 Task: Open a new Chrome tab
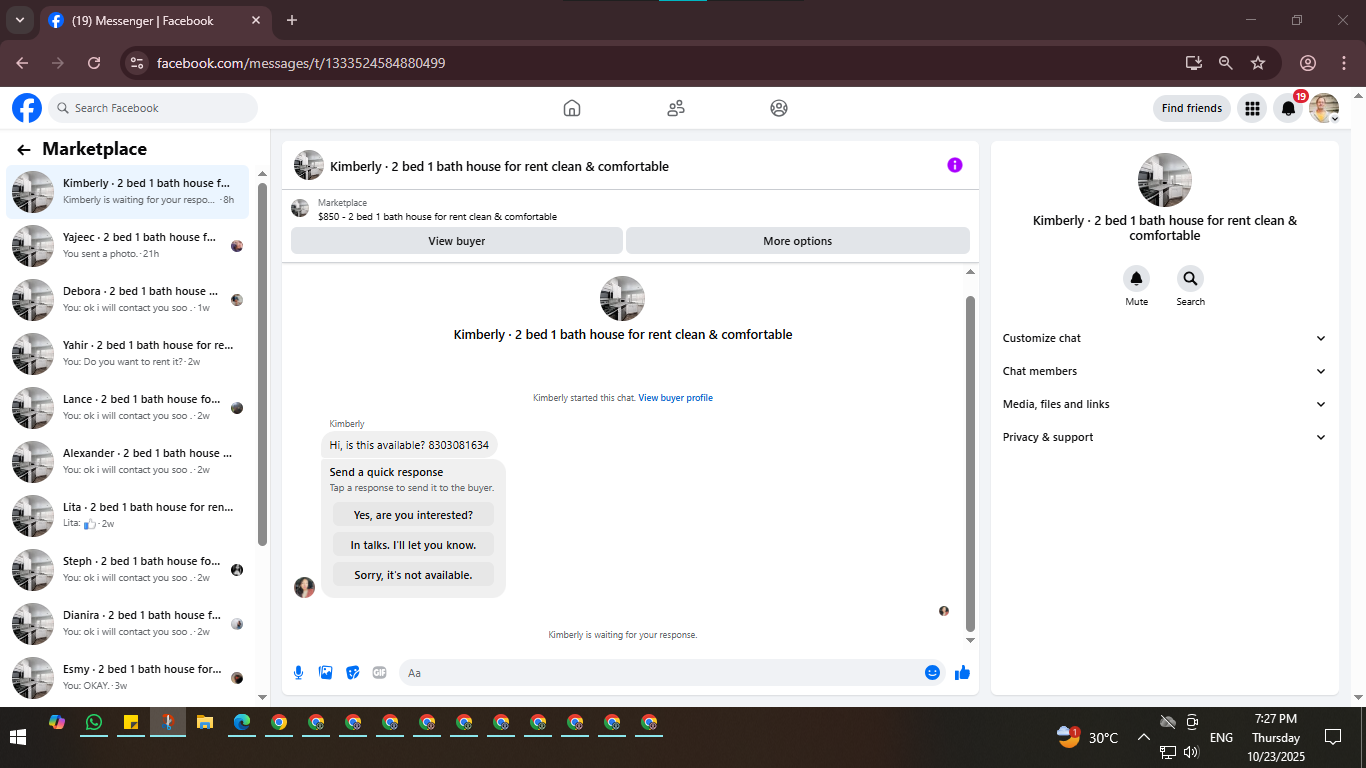pyautogui.click(x=292, y=20)
